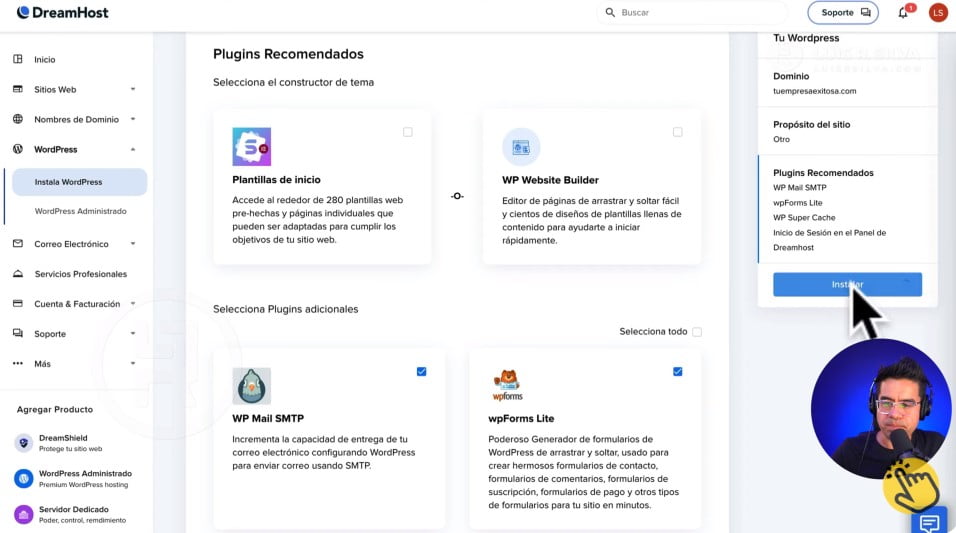Expand the Más arrow
This screenshot has height=533, width=956.
pyautogui.click(x=133, y=363)
